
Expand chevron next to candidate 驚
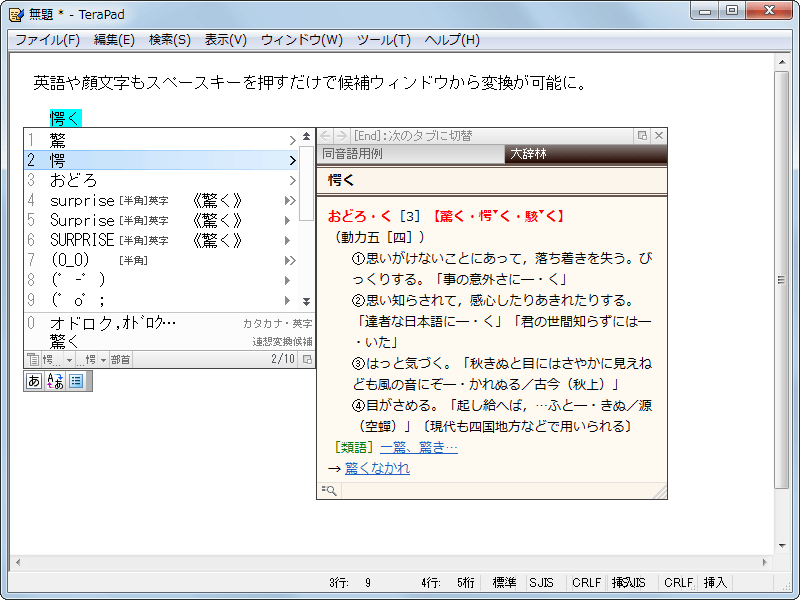292,140
